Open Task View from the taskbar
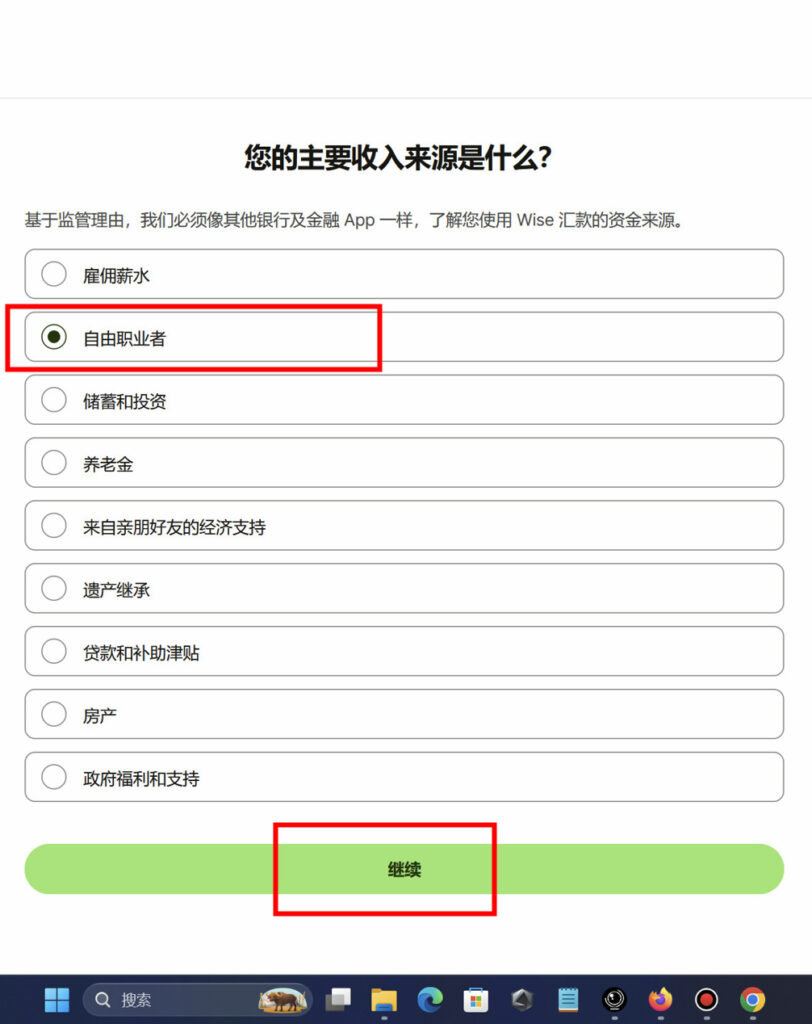This screenshot has height=1024, width=812. pyautogui.click(x=339, y=999)
